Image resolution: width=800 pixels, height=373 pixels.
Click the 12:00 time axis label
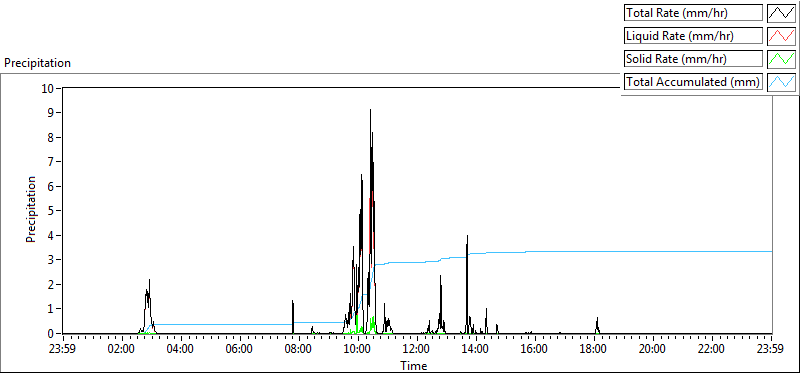click(417, 349)
